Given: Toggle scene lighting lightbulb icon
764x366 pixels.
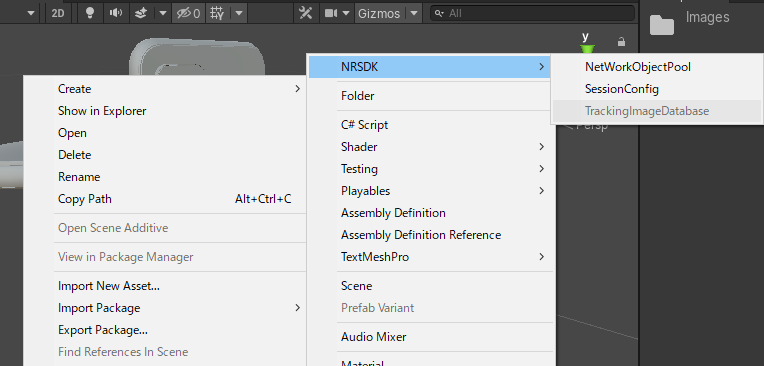Looking at the screenshot, I should click(x=89, y=13).
